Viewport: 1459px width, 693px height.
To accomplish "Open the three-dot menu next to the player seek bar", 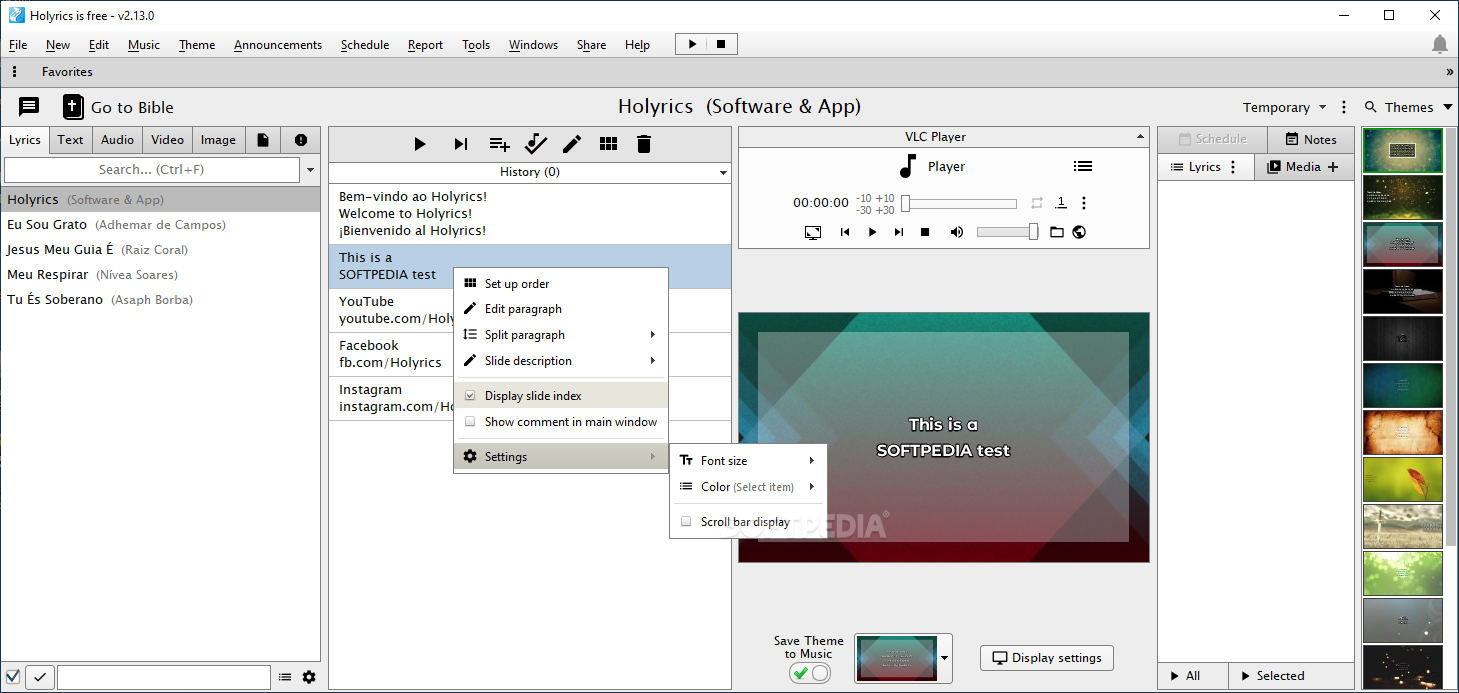I will [1084, 203].
